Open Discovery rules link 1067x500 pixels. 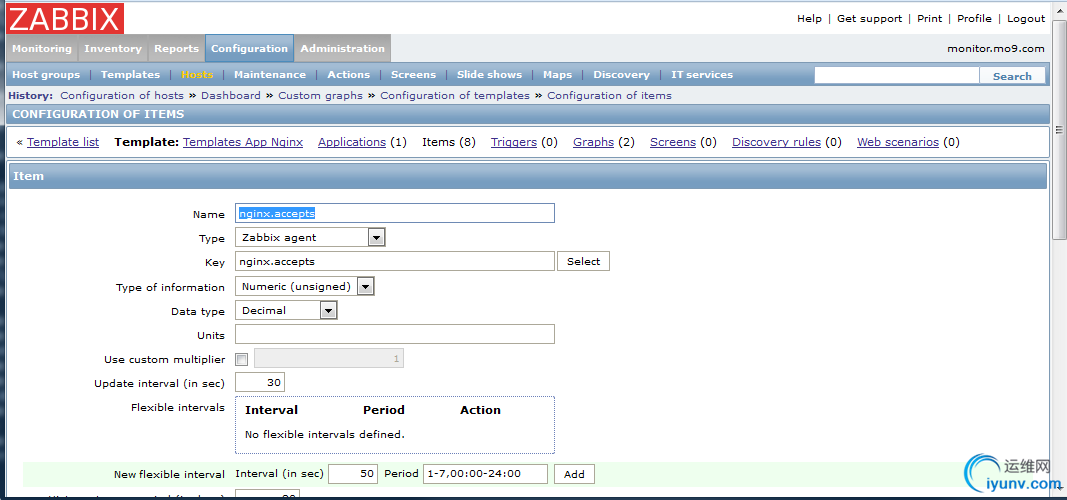click(x=776, y=142)
